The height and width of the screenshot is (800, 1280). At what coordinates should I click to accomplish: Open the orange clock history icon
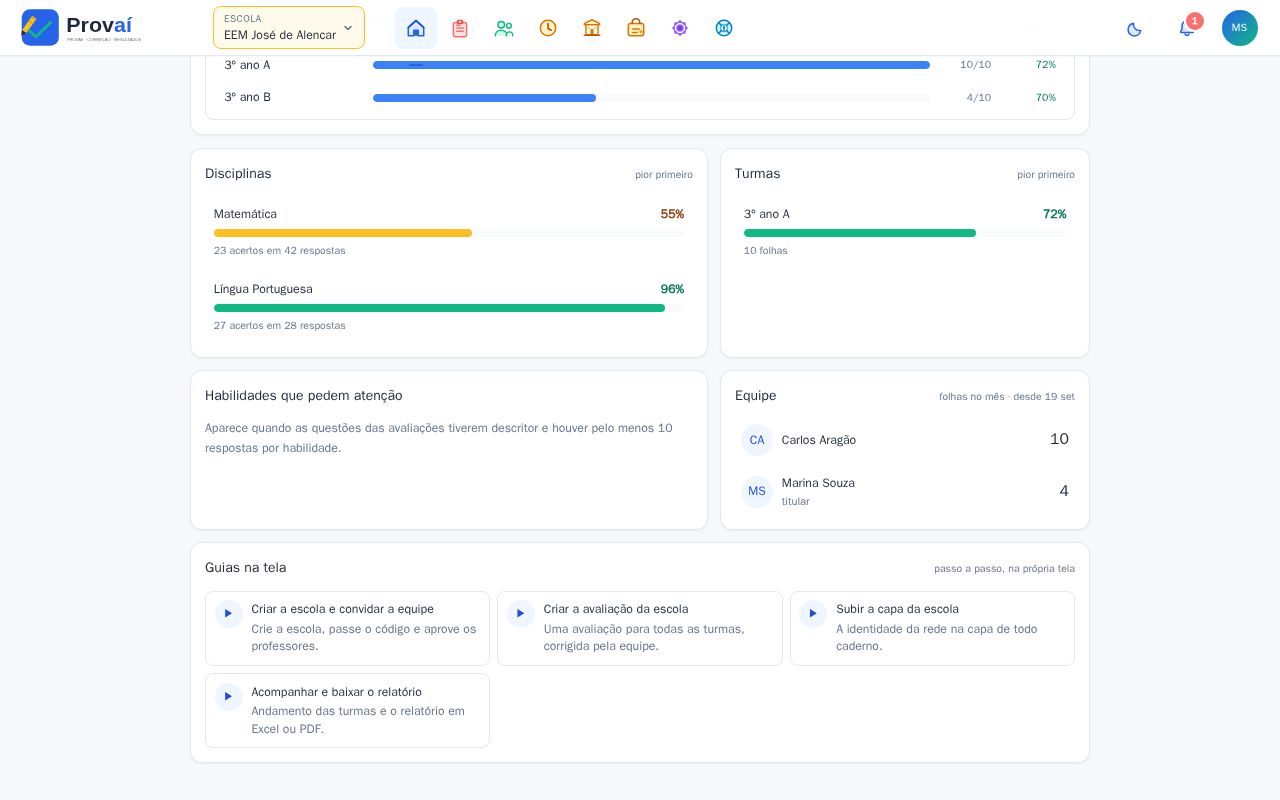(x=548, y=28)
